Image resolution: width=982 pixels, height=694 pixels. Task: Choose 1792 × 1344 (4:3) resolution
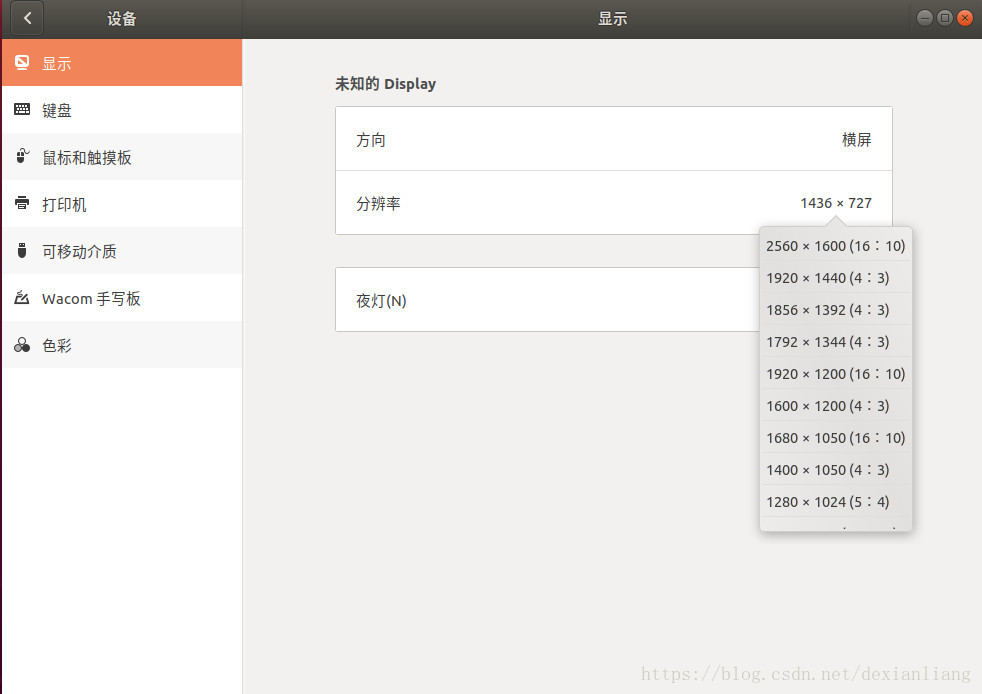(835, 341)
